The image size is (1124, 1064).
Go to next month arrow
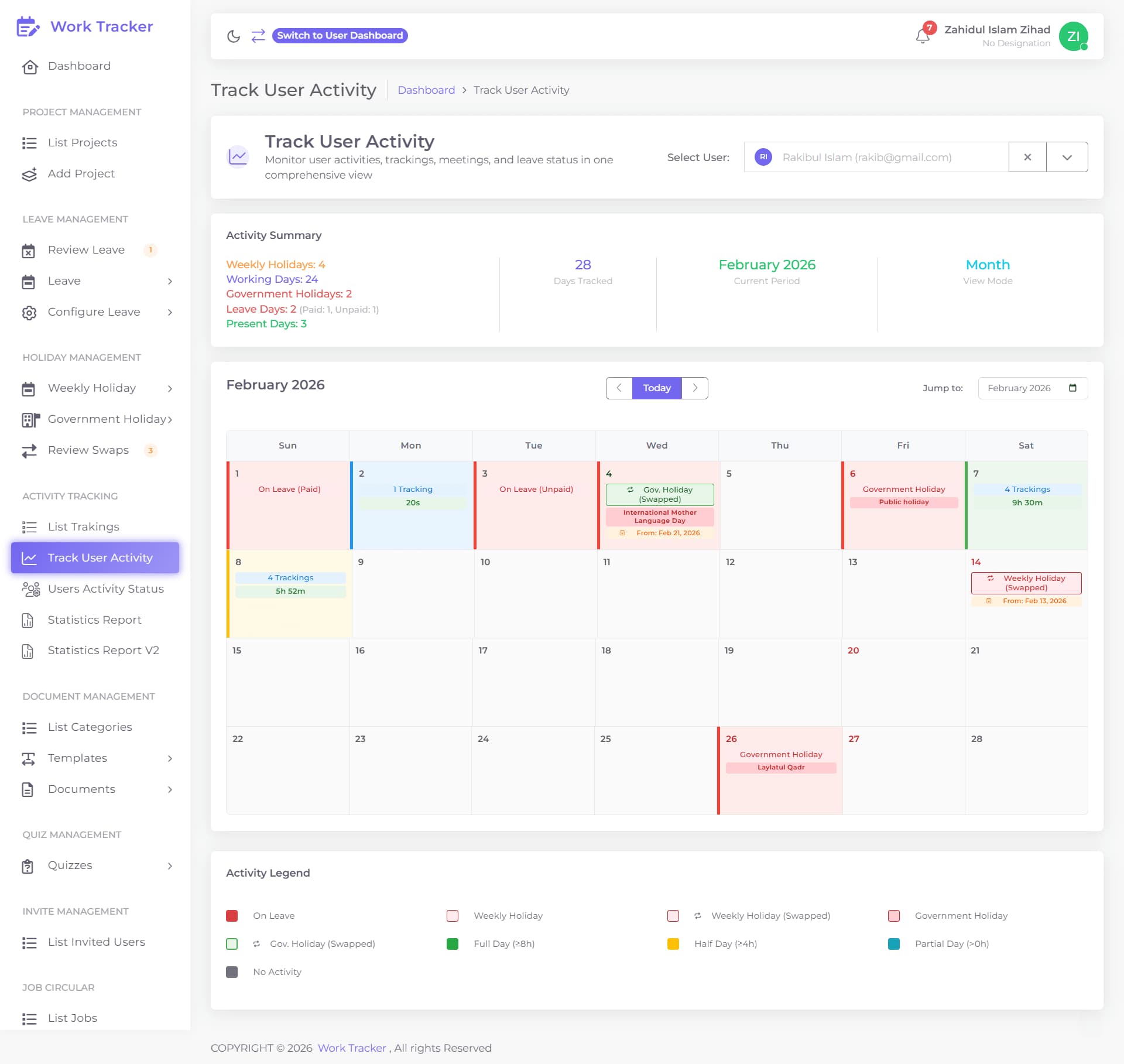click(x=695, y=388)
